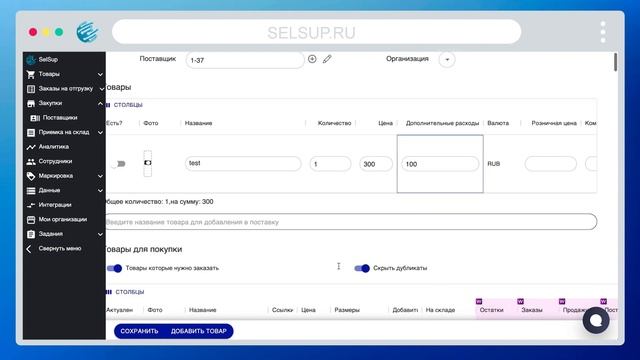Click the Интеграции icon
The width and height of the screenshot is (640, 360).
coord(31,205)
